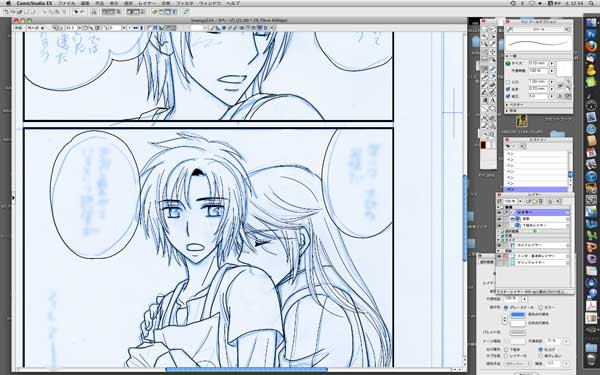Open the フィルタ menu
Viewport: 600px width, 375px height.
click(x=184, y=3)
